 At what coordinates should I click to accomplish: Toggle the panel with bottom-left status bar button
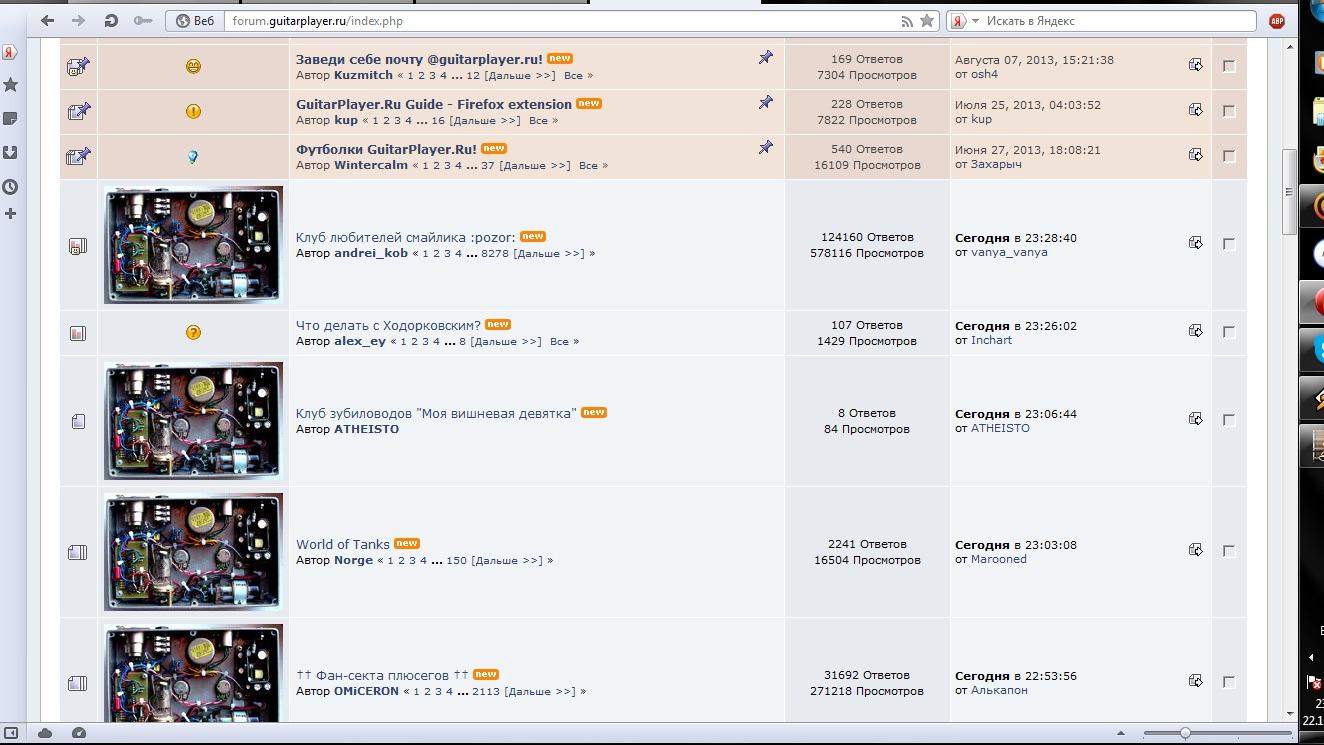point(10,733)
